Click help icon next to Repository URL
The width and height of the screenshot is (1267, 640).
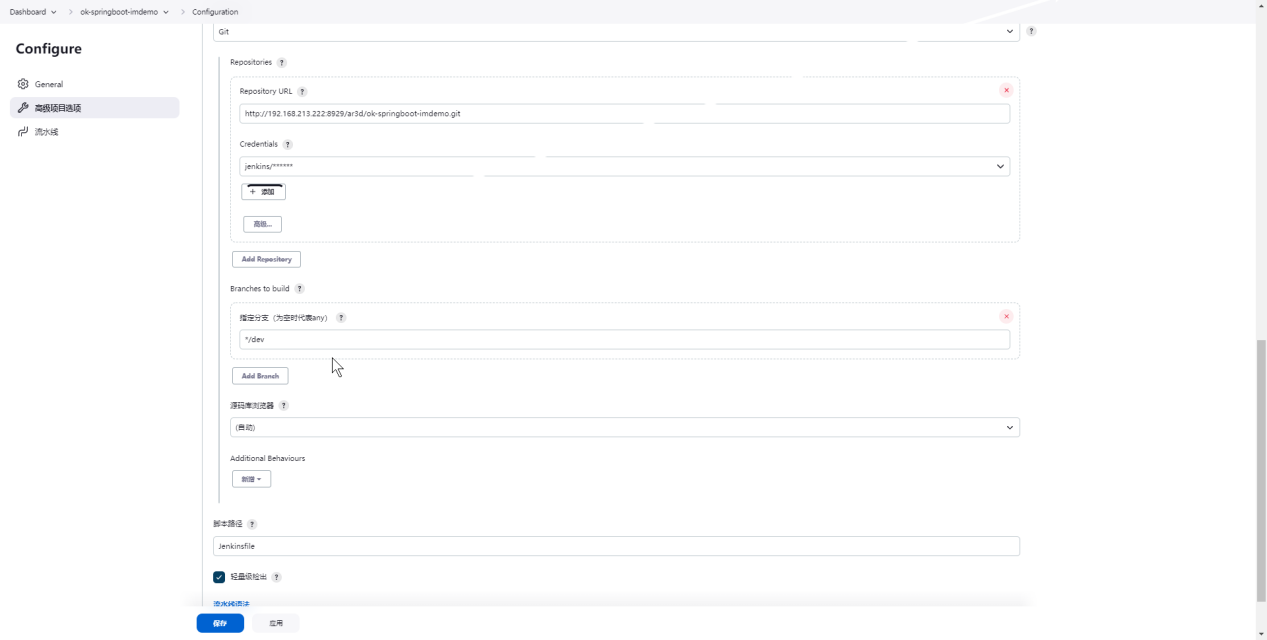(303, 92)
